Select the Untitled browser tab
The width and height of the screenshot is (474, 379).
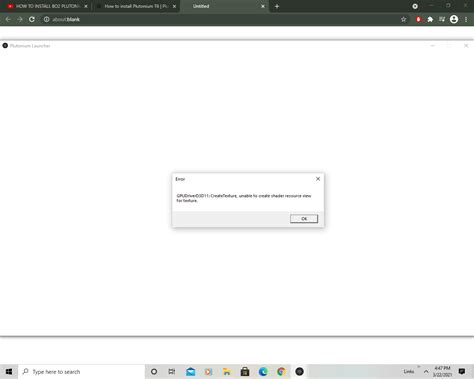223,6
